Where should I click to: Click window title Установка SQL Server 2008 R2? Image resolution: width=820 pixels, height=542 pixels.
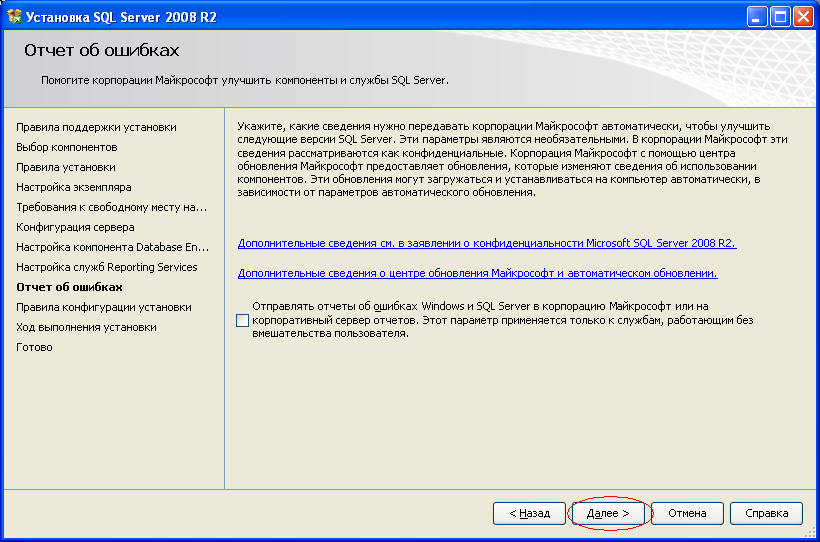(x=121, y=17)
